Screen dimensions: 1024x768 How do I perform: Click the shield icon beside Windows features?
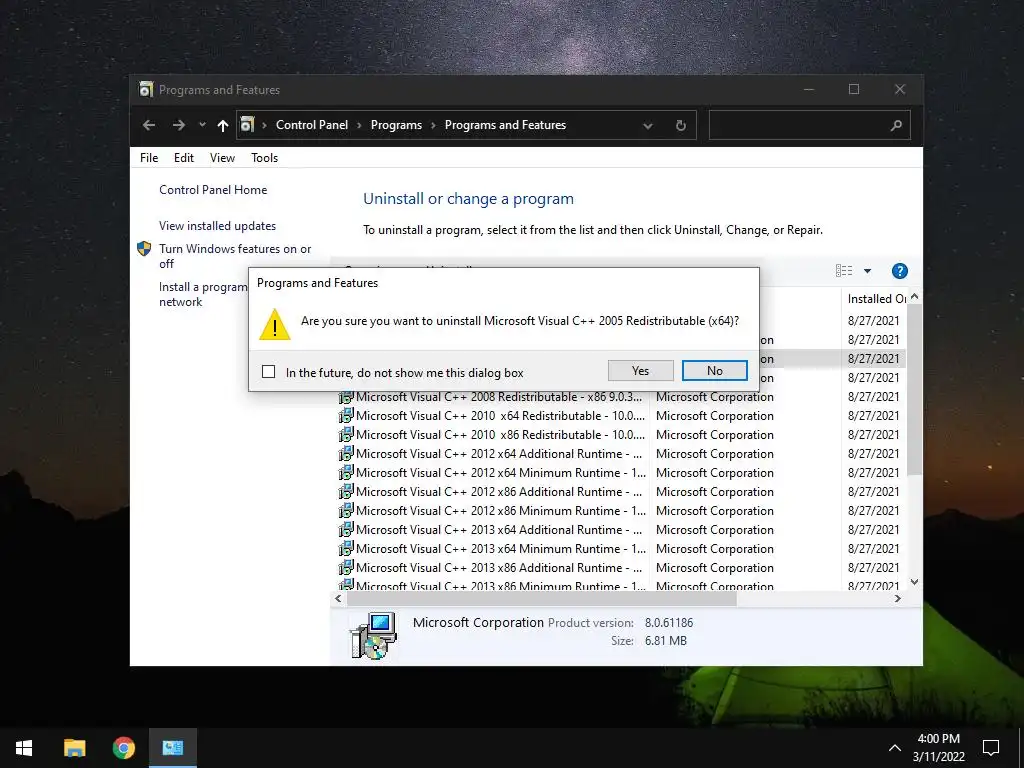[x=144, y=249]
